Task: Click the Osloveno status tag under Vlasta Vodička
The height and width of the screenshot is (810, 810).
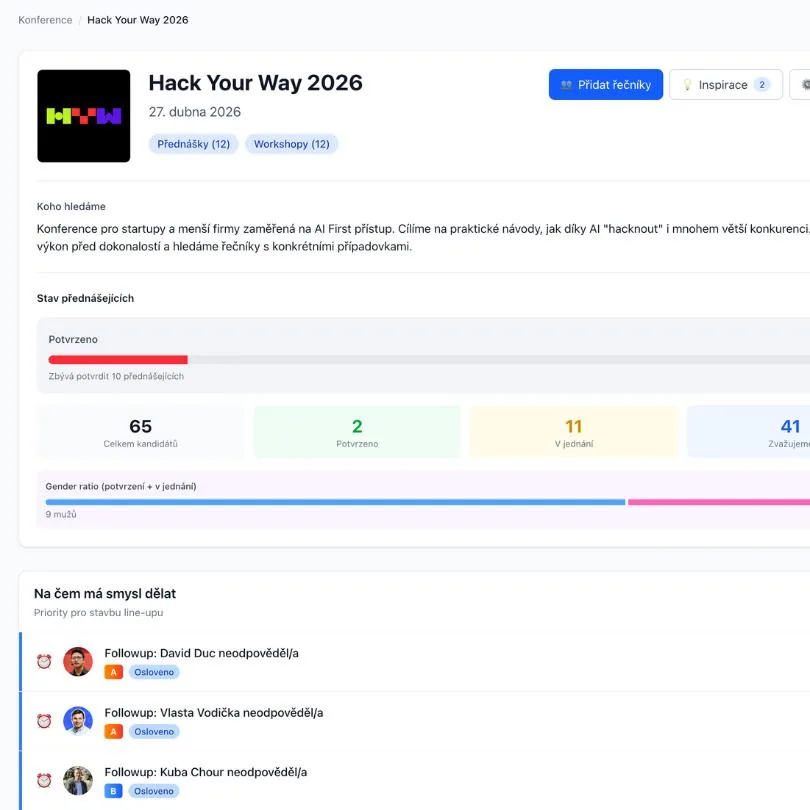Action: coord(154,732)
